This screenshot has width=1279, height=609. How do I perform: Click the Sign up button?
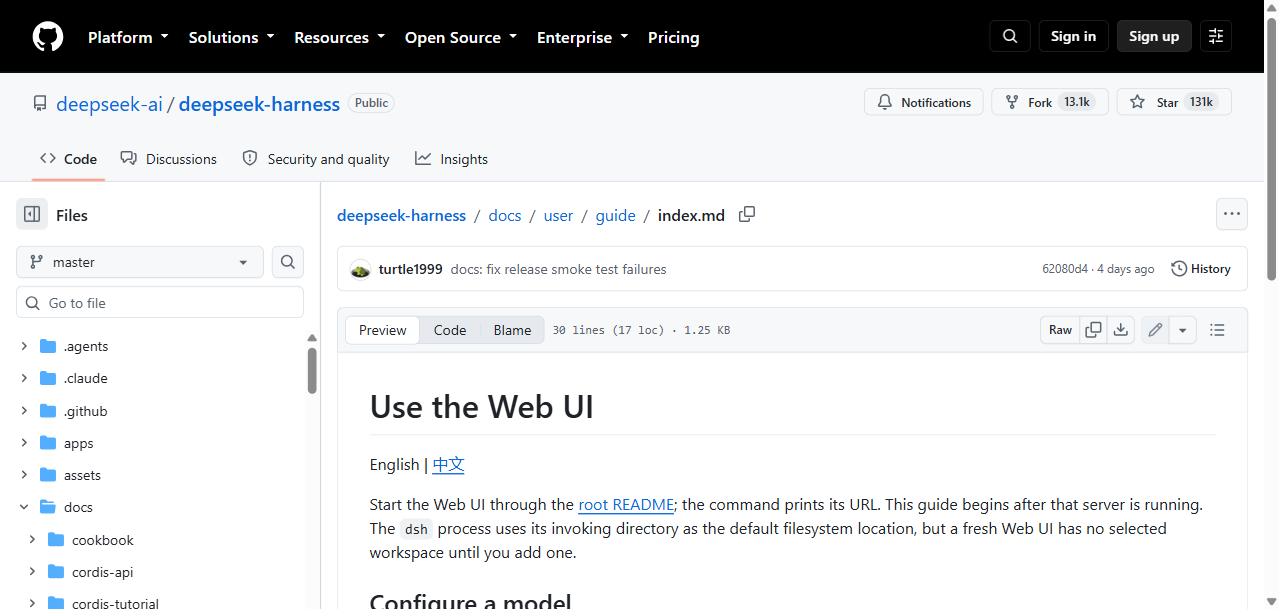click(1154, 36)
